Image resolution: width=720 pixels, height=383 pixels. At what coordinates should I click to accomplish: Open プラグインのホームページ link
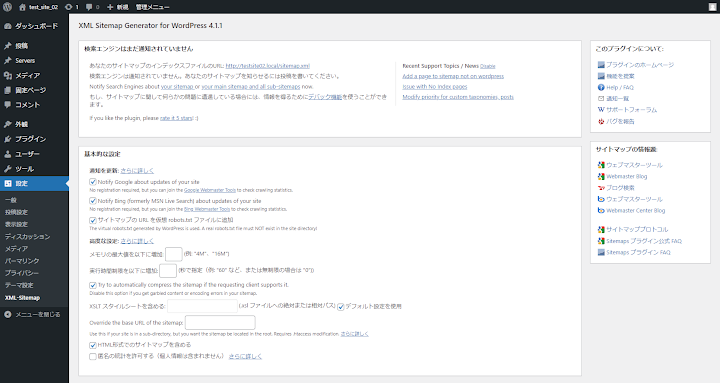coord(640,65)
